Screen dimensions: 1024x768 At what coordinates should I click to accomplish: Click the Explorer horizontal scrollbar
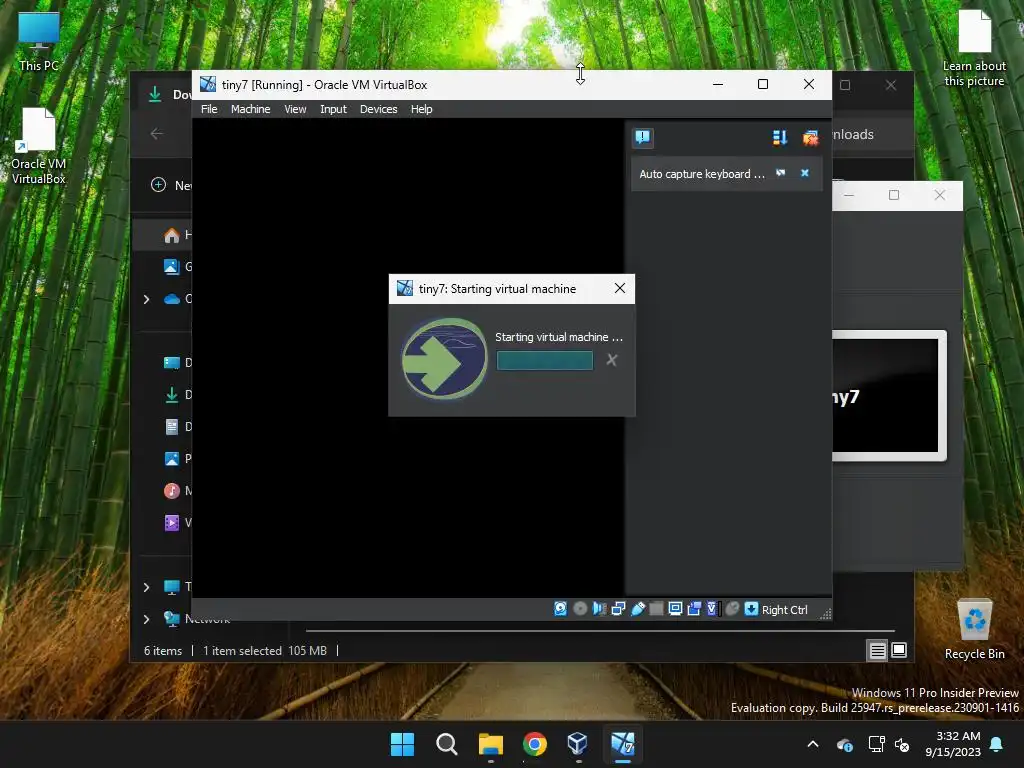pyautogui.click(x=600, y=631)
